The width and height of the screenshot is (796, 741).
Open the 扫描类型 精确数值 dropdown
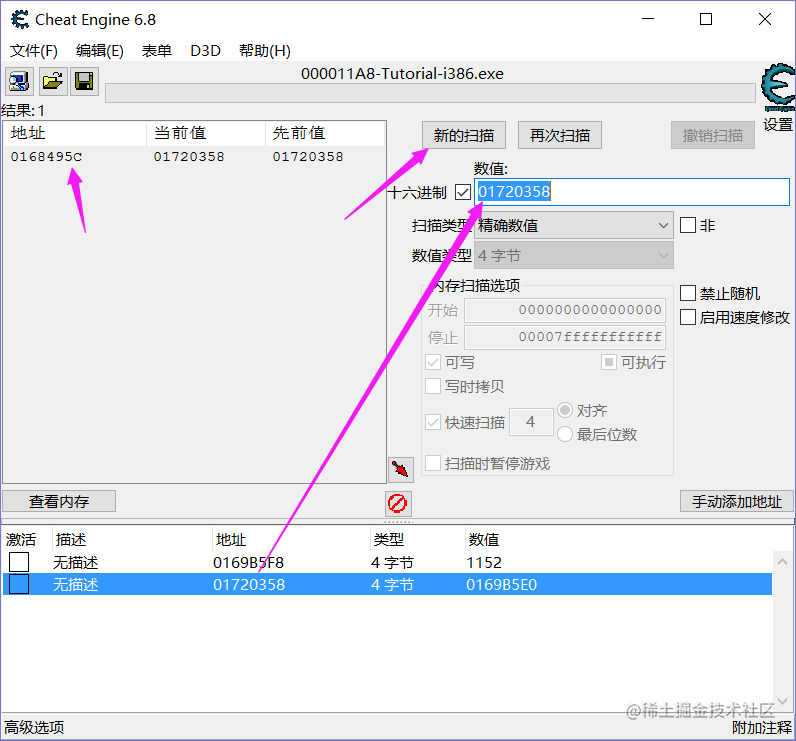(574, 225)
